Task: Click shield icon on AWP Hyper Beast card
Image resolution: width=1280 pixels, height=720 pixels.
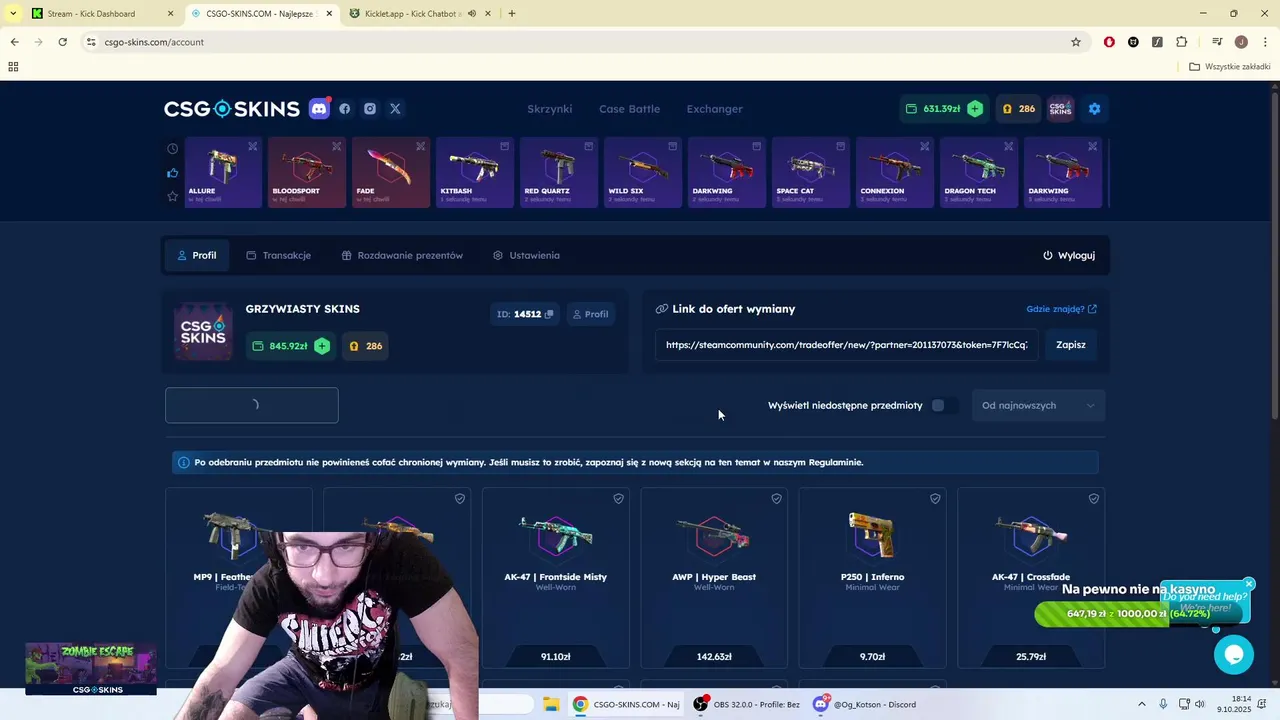Action: tap(776, 498)
